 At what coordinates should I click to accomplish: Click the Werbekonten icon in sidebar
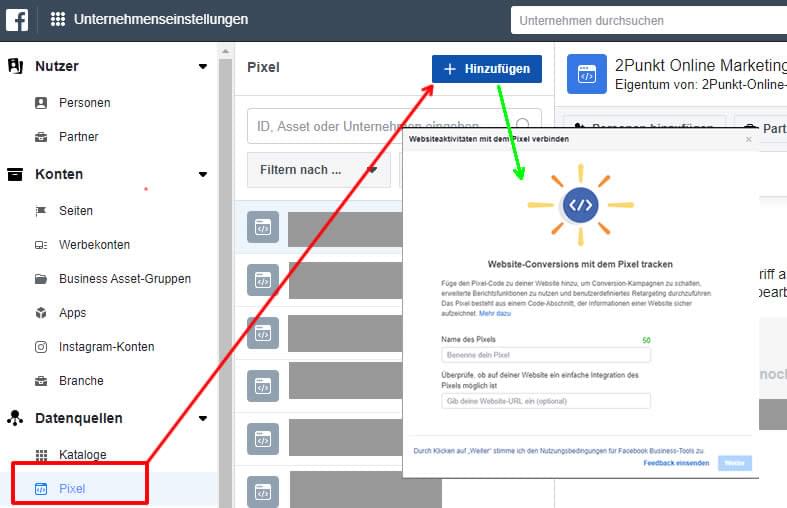(x=41, y=245)
